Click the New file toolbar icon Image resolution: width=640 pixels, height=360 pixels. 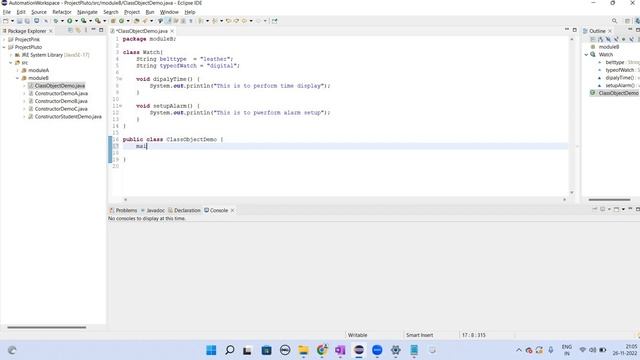point(6,21)
